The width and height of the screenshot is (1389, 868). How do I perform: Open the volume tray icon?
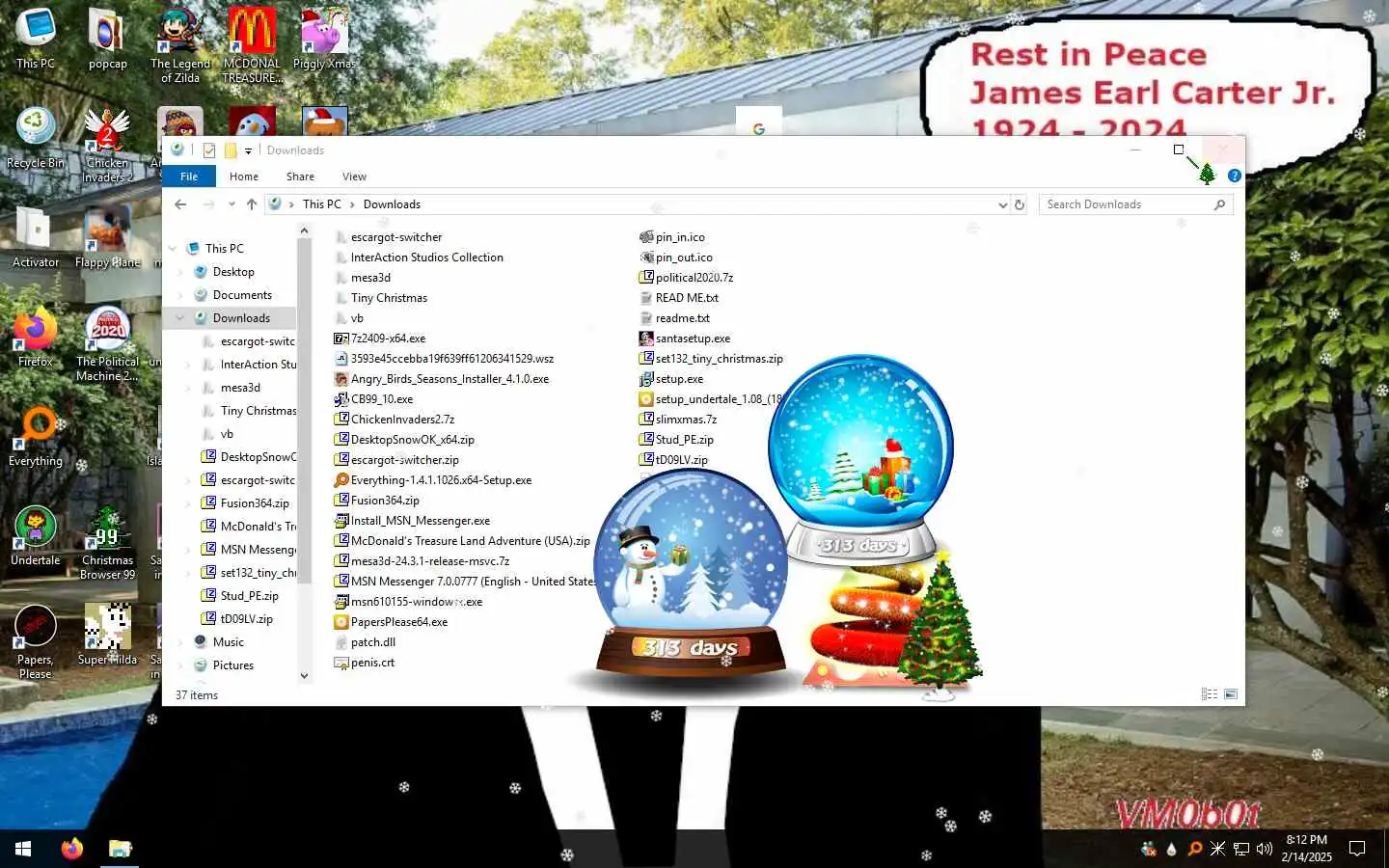[1264, 849]
